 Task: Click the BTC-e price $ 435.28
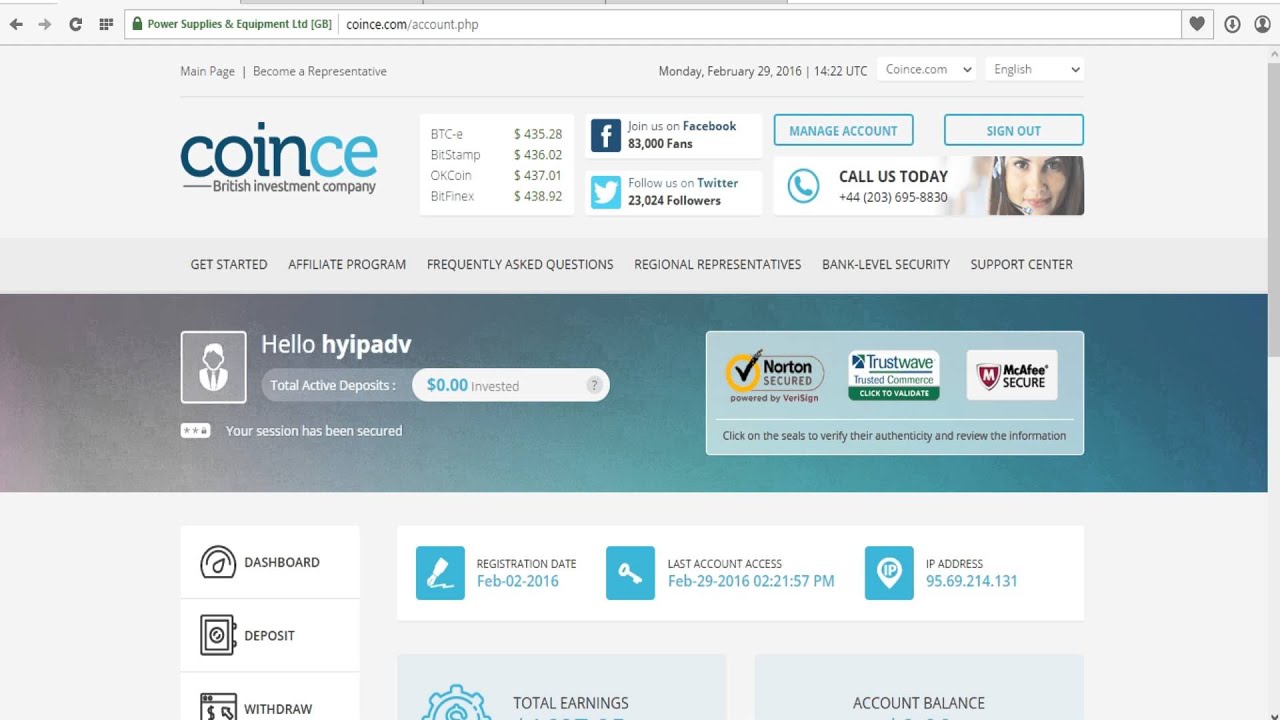pos(538,134)
